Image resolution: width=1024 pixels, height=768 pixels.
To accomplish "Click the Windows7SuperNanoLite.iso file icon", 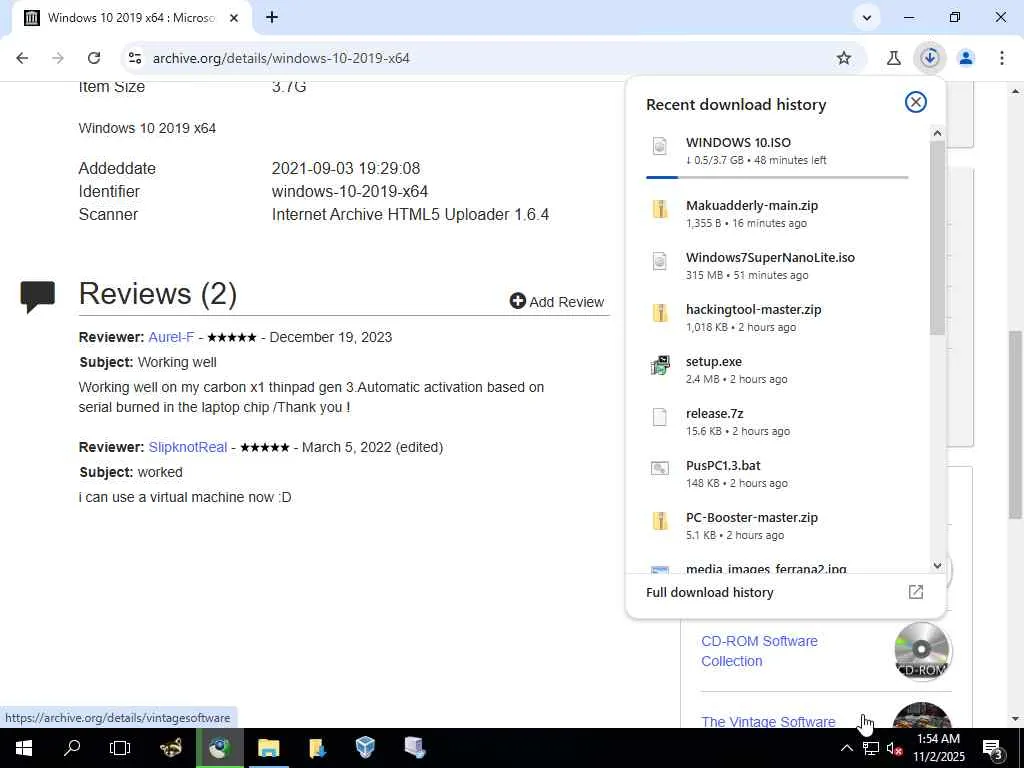I will tap(660, 261).
